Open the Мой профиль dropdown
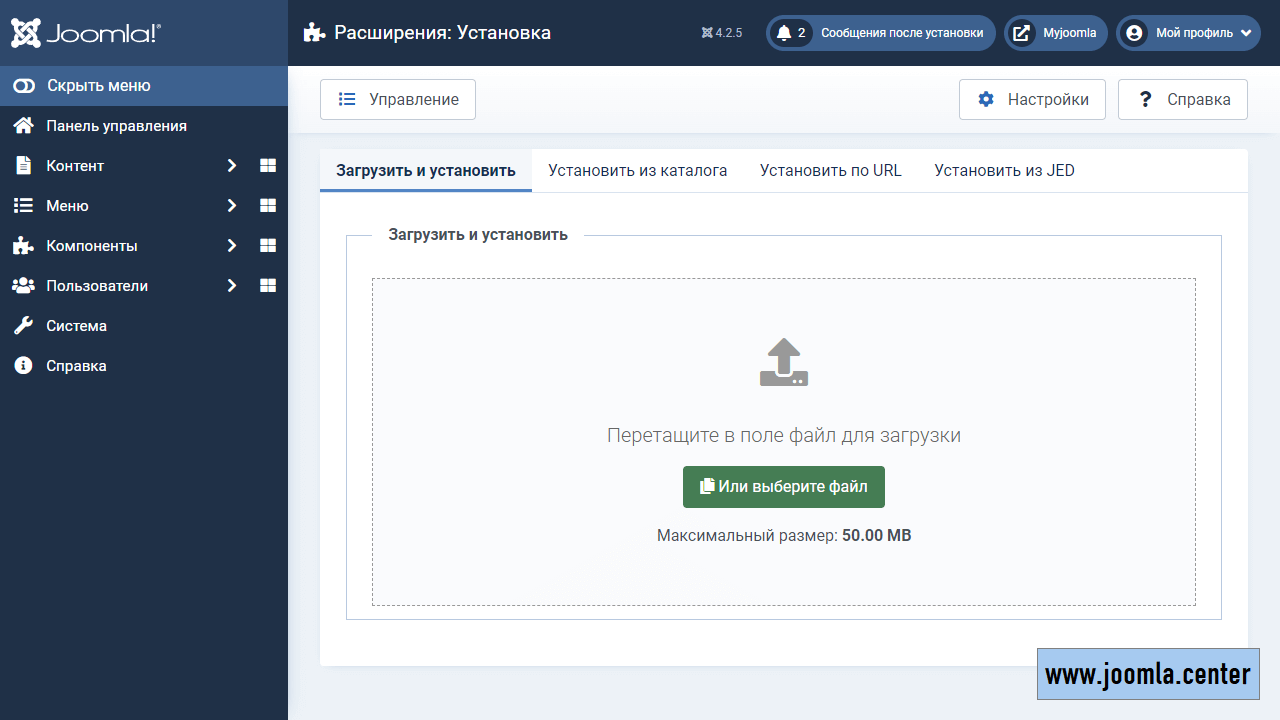Viewport: 1280px width, 720px height. coord(1188,33)
